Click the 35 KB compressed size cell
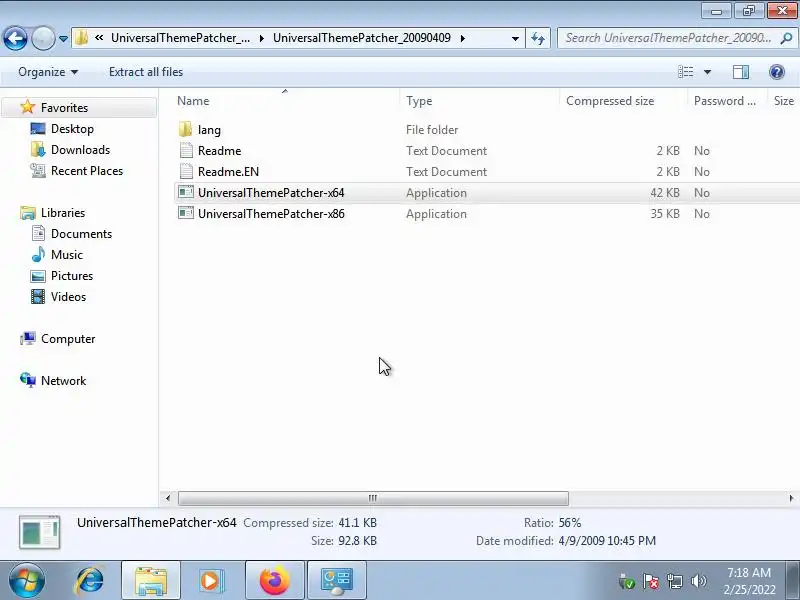The width and height of the screenshot is (800, 600). (665, 214)
